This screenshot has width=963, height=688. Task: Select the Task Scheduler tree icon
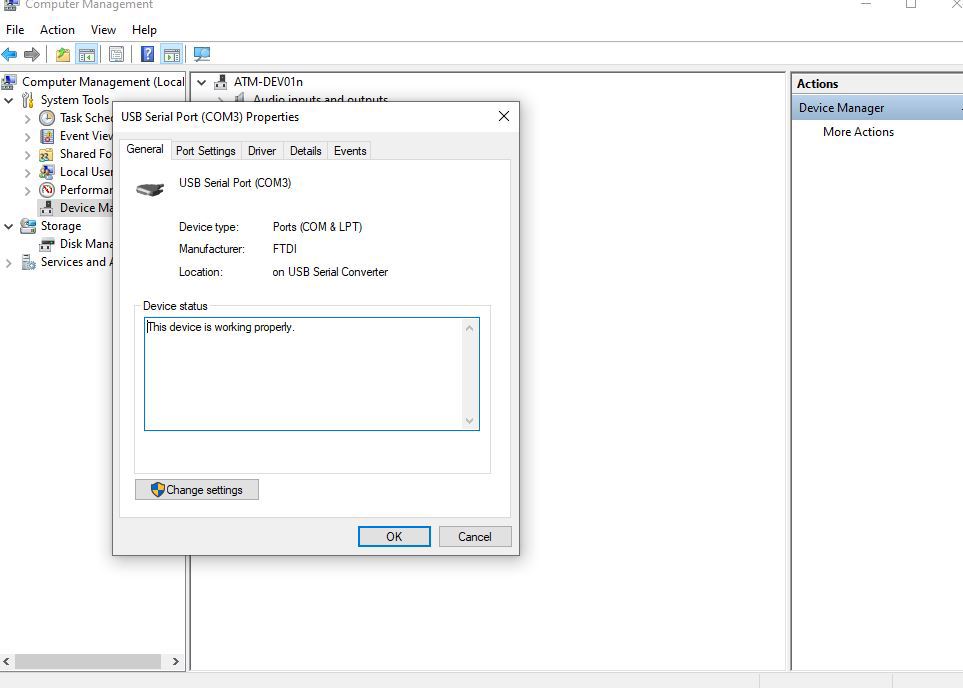[x=47, y=117]
